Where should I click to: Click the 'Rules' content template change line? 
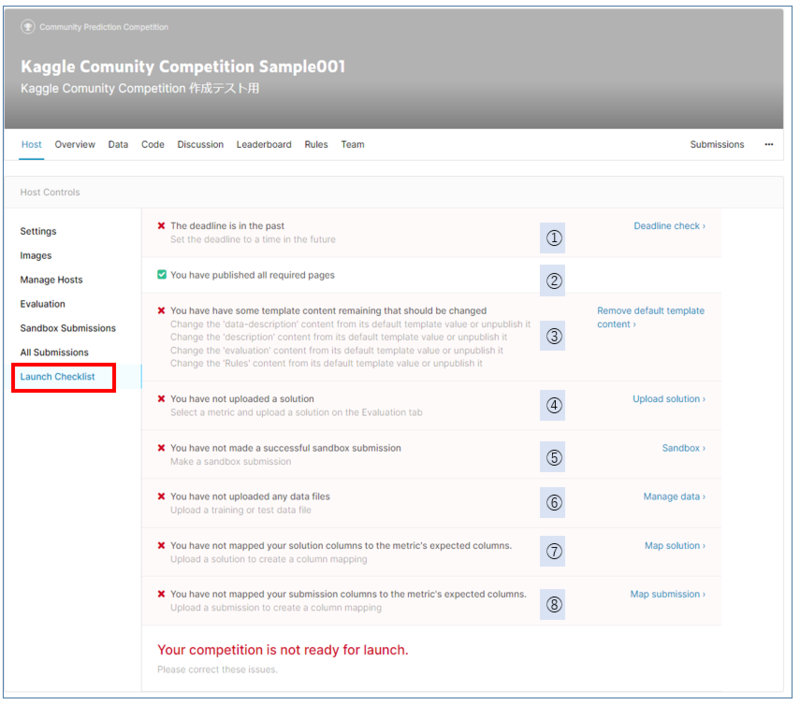[x=327, y=363]
